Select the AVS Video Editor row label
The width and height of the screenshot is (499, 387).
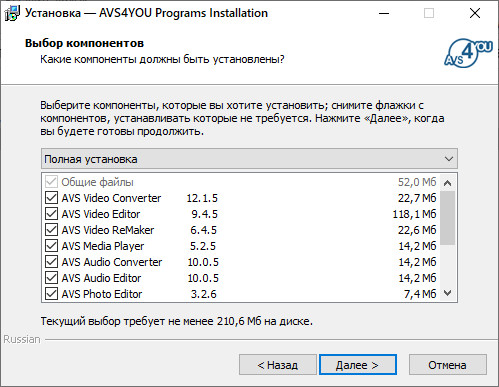(x=101, y=214)
